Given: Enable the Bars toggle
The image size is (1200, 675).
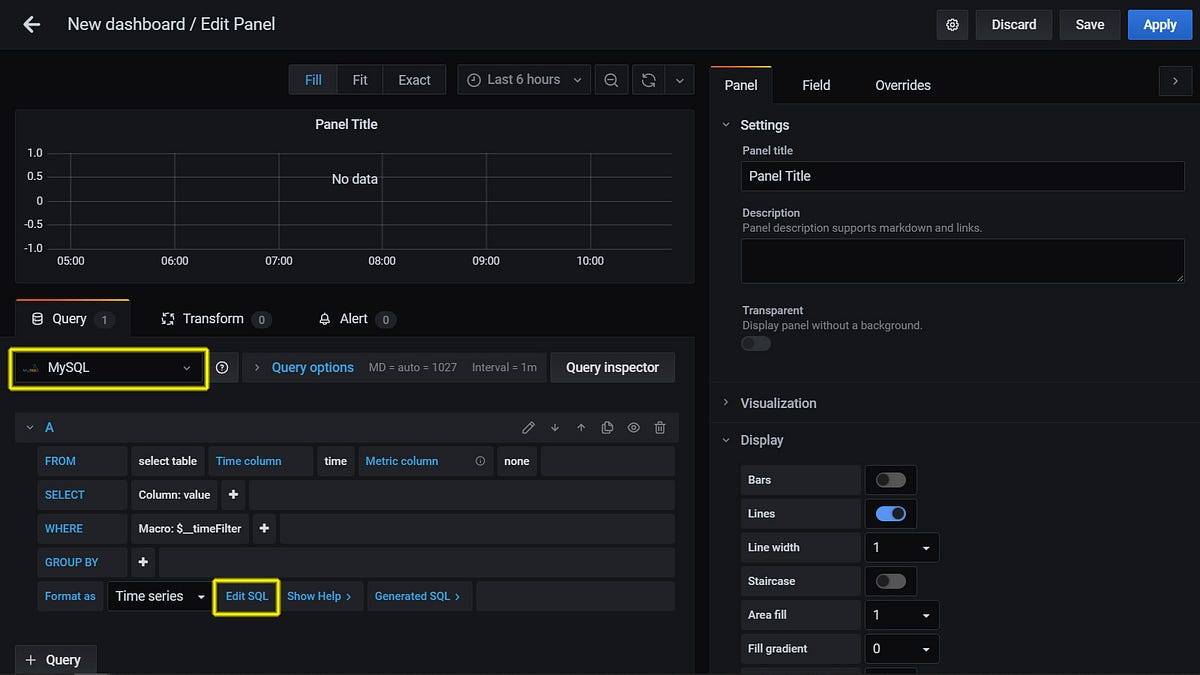Looking at the screenshot, I should pyautogui.click(x=890, y=480).
